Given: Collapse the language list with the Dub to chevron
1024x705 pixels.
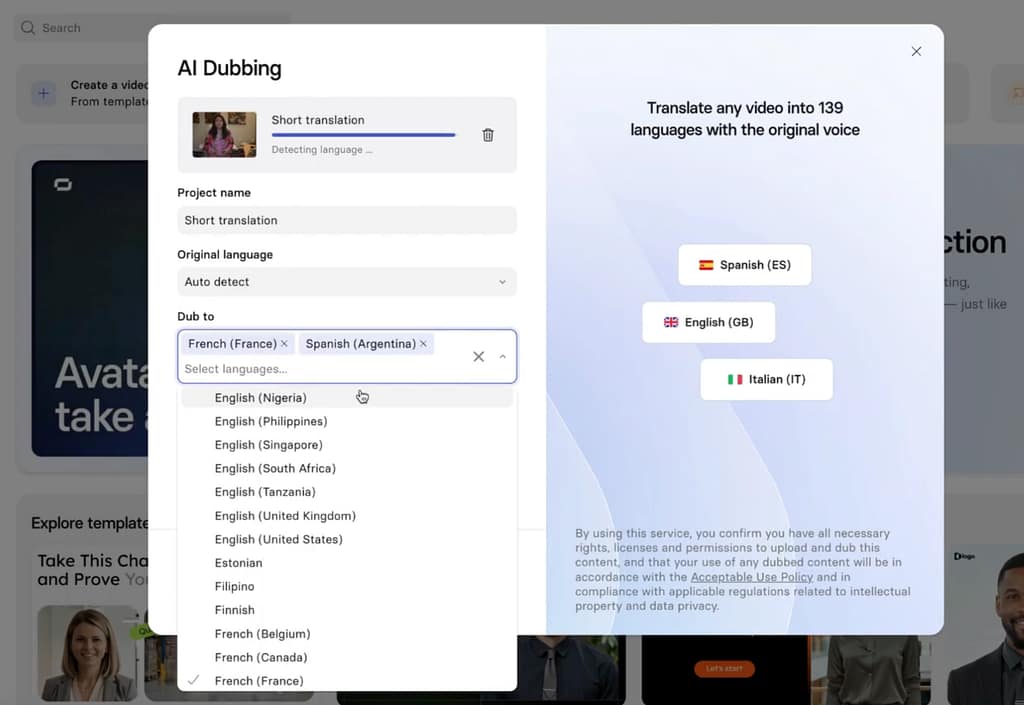Looking at the screenshot, I should 502,356.
